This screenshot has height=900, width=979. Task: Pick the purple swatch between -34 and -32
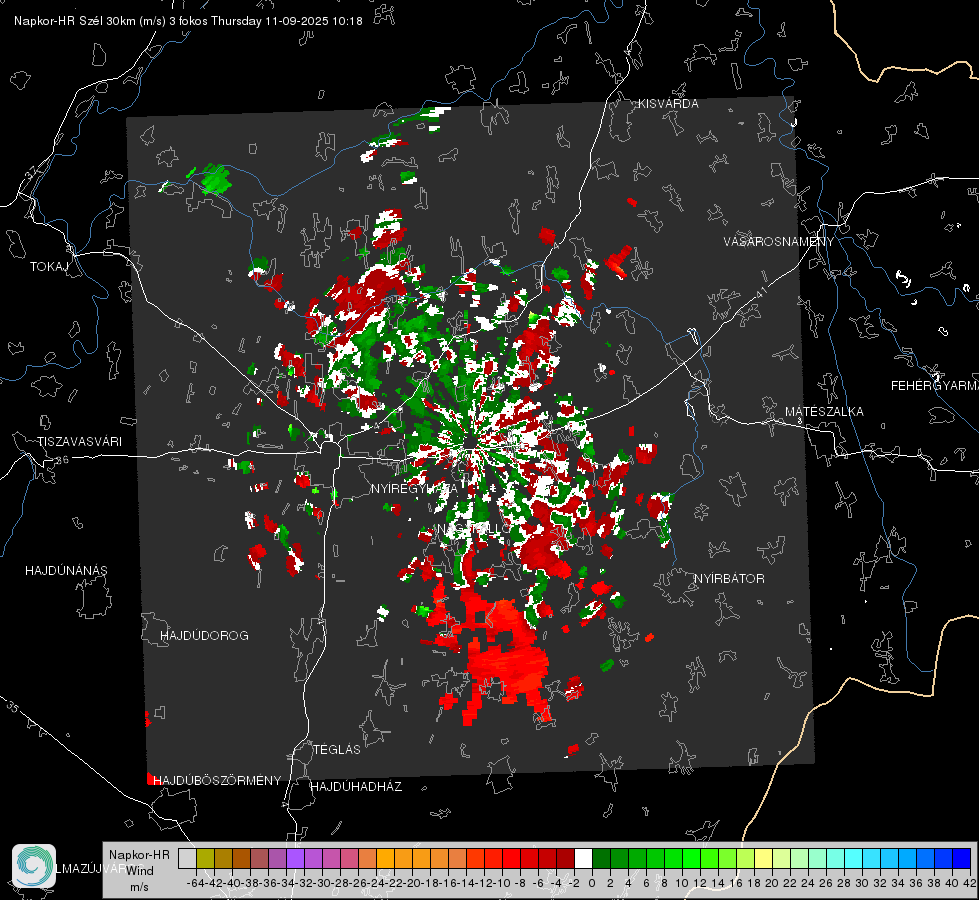(x=295, y=858)
